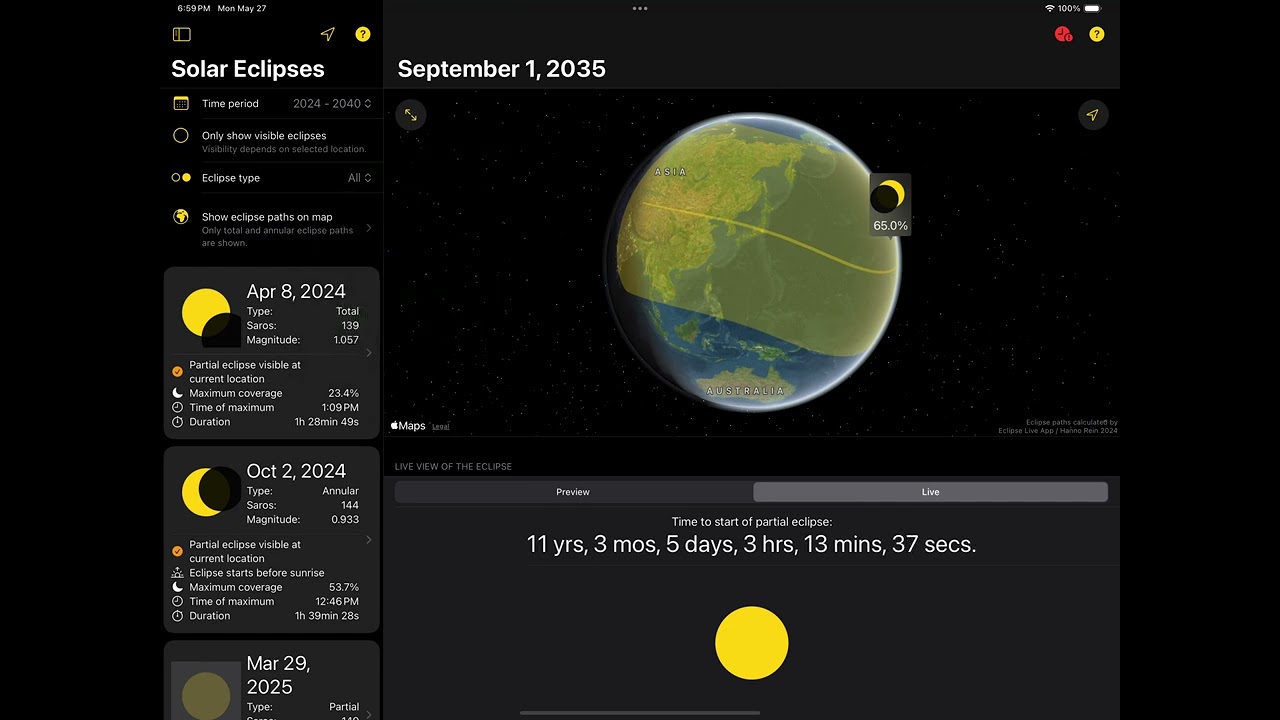Click the Saros 144 value
The width and height of the screenshot is (1280, 720).
tap(349, 506)
